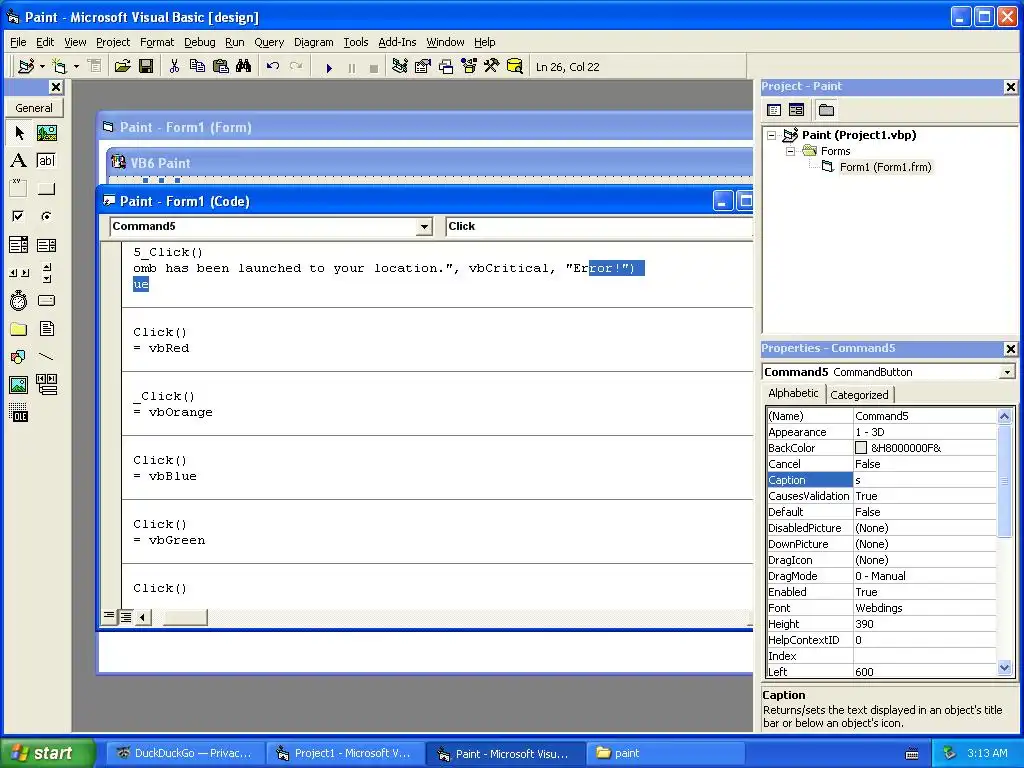Select Form1 (Form1.frm) in project tree
Viewport: 1024px width, 768px height.
coord(885,167)
